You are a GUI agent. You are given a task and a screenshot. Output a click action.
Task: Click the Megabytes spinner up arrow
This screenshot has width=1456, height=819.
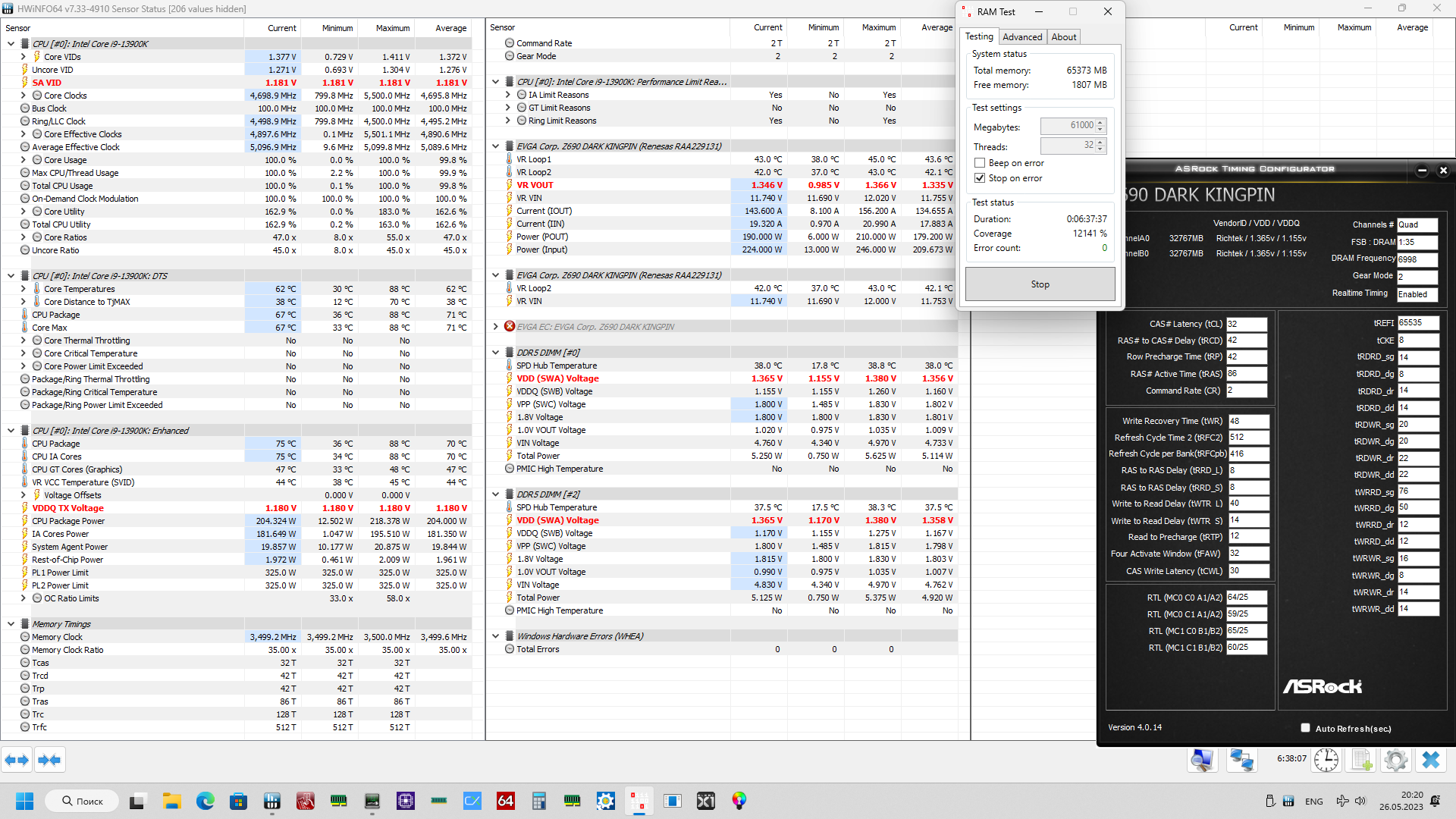pos(1100,122)
